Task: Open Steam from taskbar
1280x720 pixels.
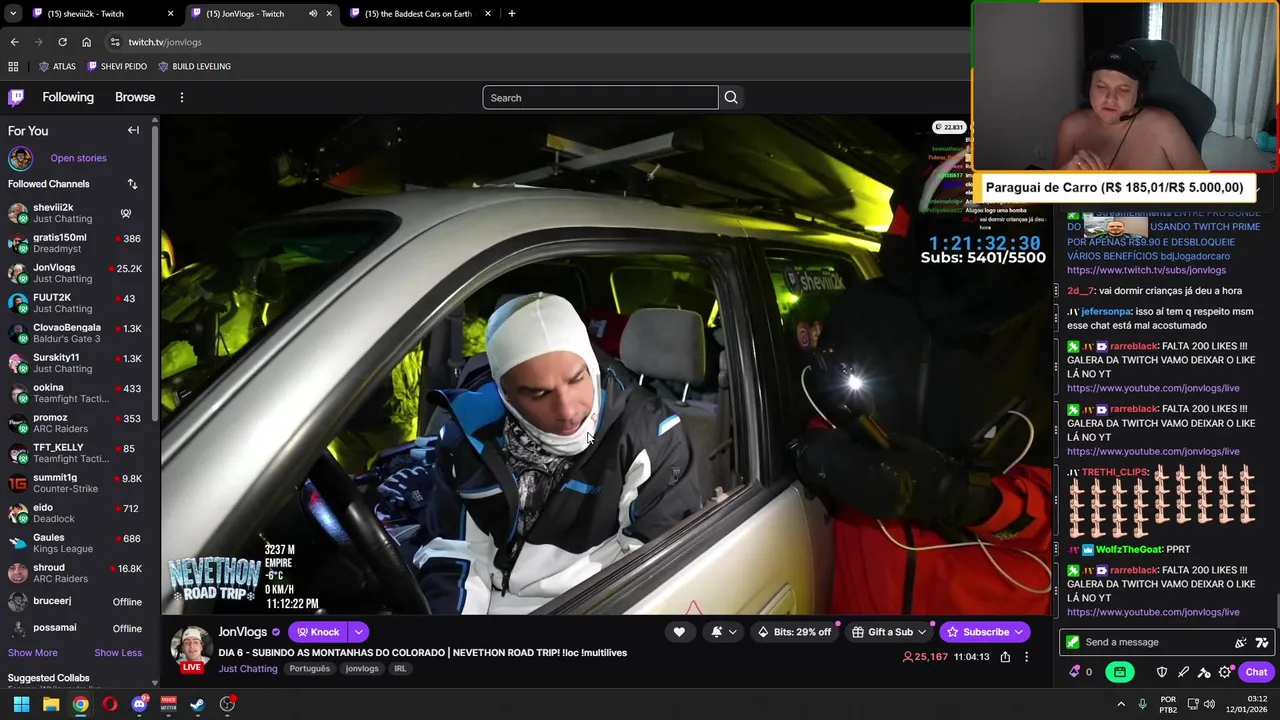Action: (x=198, y=704)
